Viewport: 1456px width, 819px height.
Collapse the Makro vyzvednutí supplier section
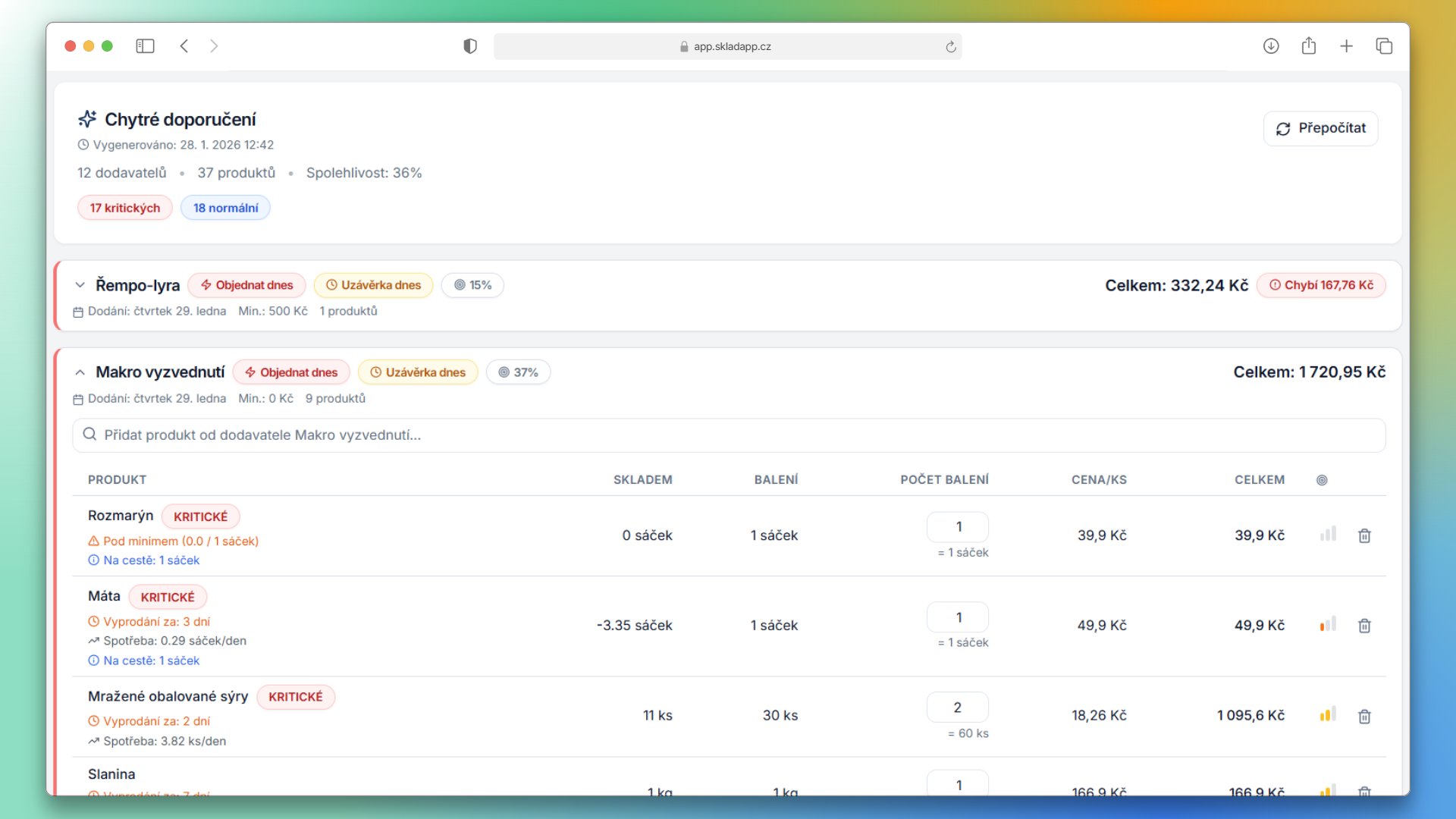tap(80, 372)
